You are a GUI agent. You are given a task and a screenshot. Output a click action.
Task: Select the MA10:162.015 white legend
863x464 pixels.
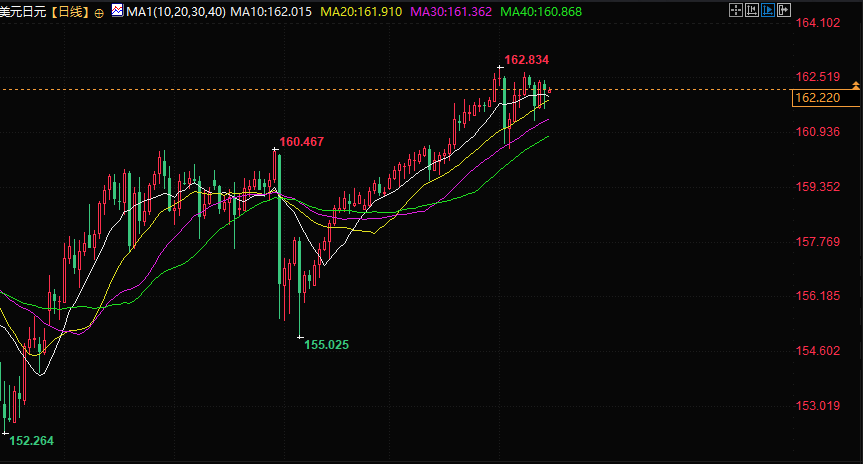tap(271, 12)
